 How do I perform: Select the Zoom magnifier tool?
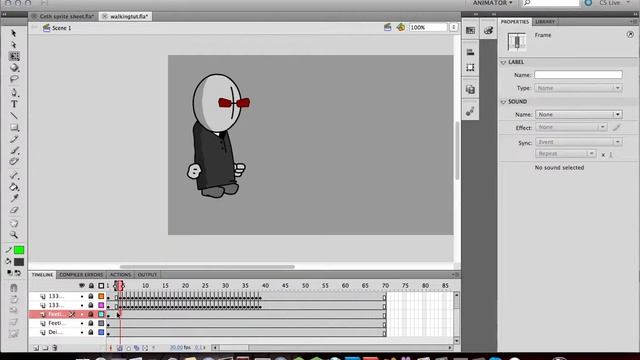(14, 235)
